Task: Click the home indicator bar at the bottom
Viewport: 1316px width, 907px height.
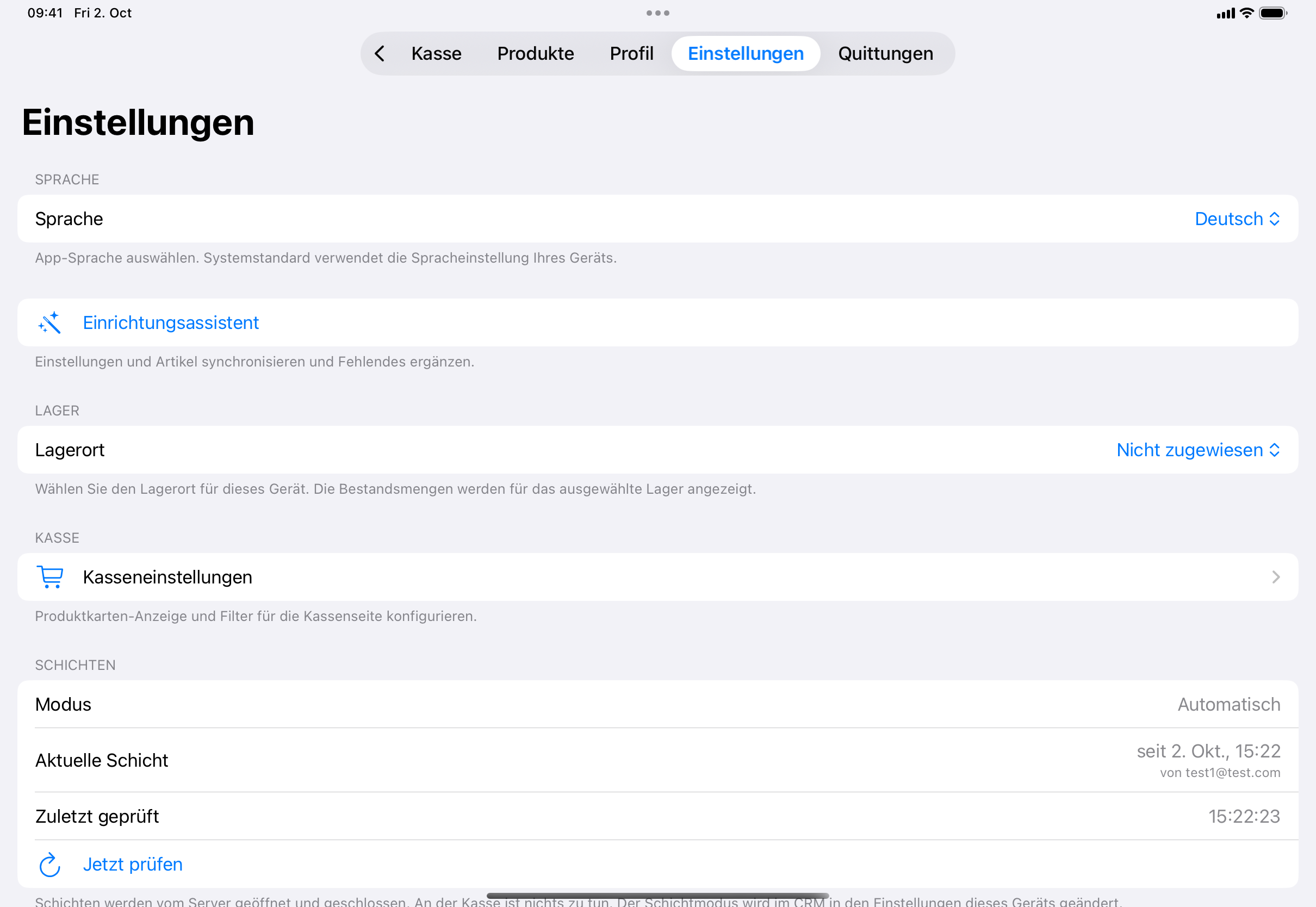Action: click(x=657, y=896)
